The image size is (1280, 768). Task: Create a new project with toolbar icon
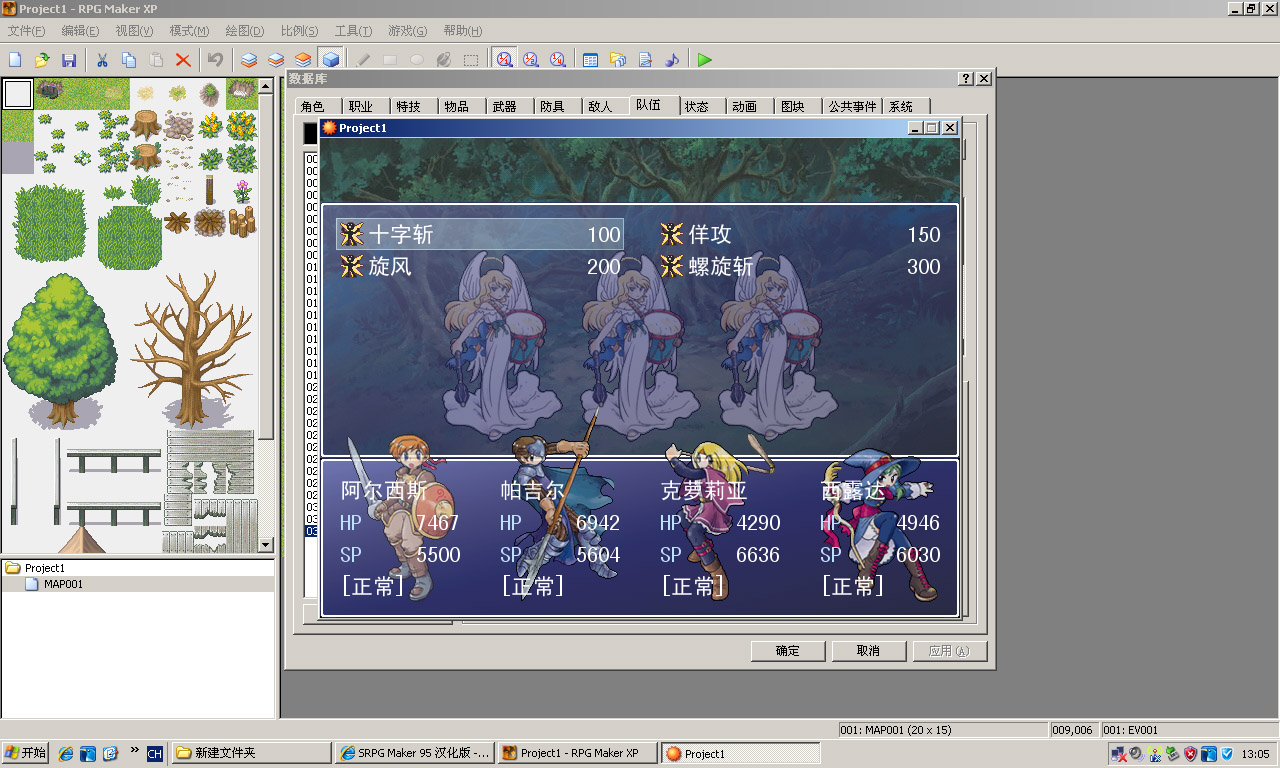(x=15, y=60)
